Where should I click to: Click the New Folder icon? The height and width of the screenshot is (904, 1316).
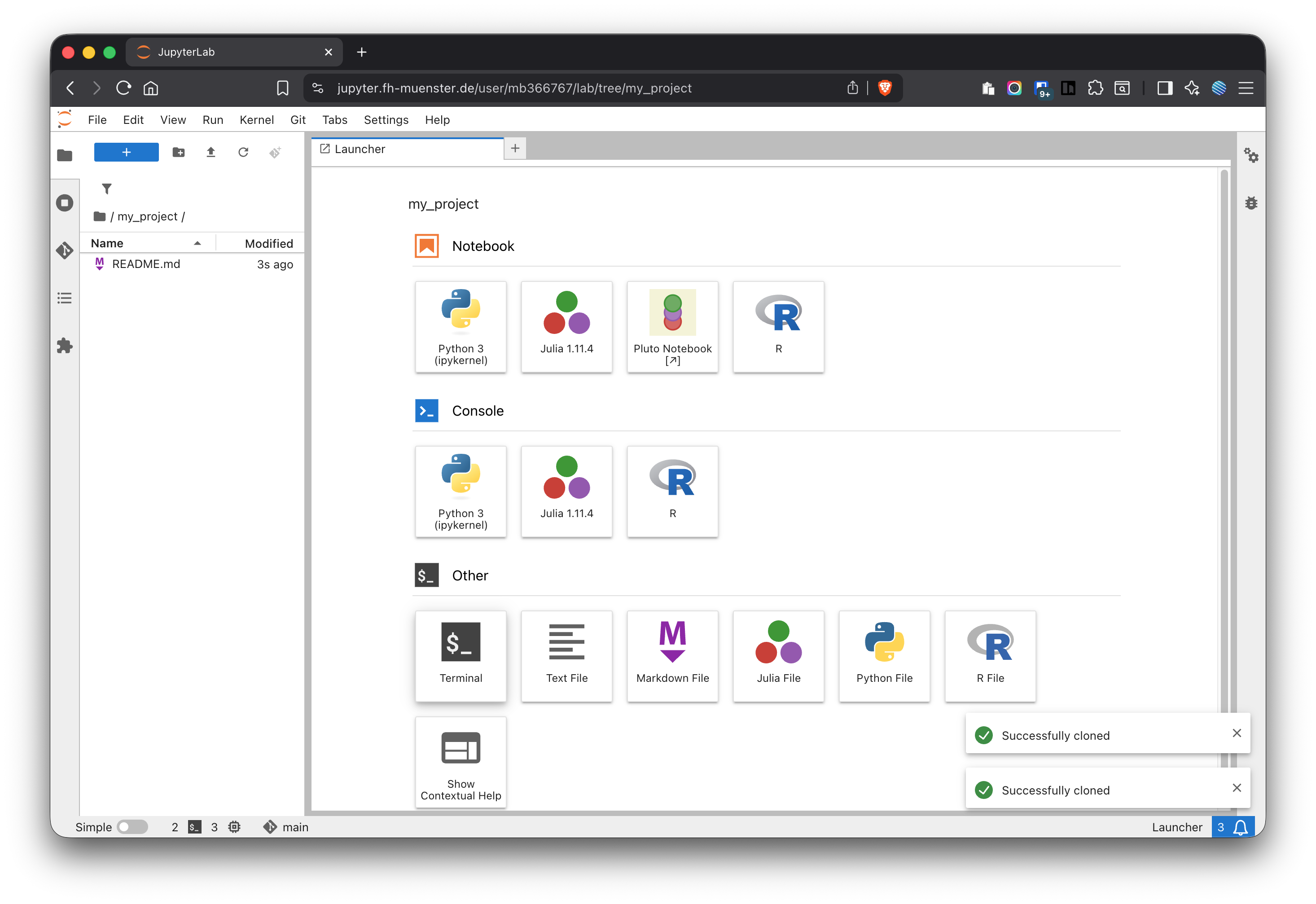[x=178, y=152]
